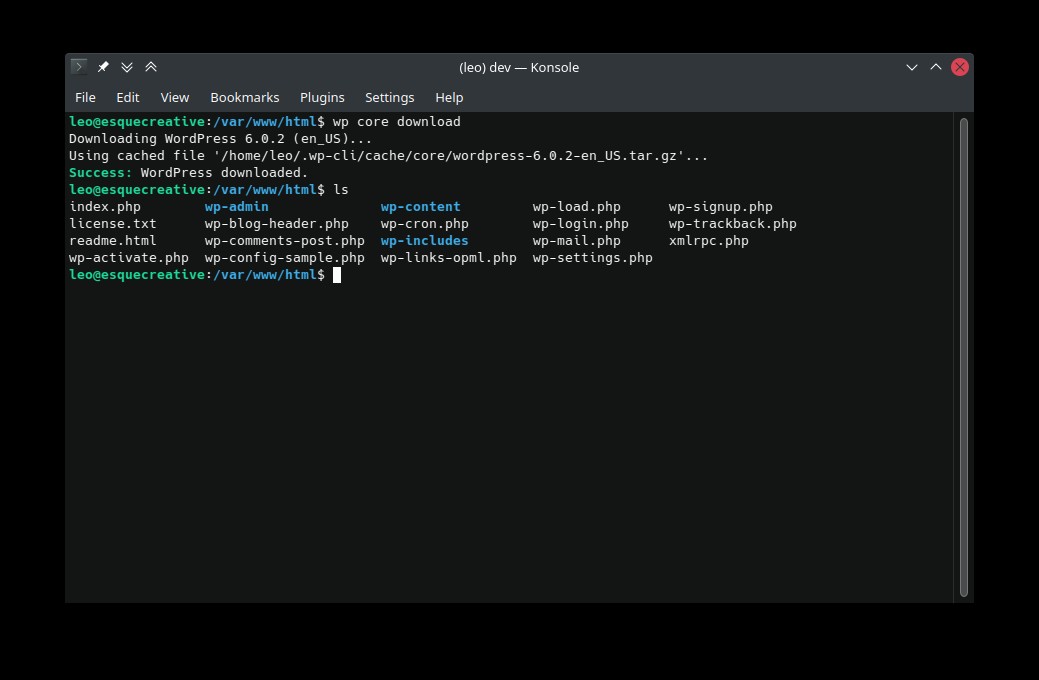The image size is (1039, 680).
Task: Click the Konsole session icon in the title bar
Action: tap(78, 66)
